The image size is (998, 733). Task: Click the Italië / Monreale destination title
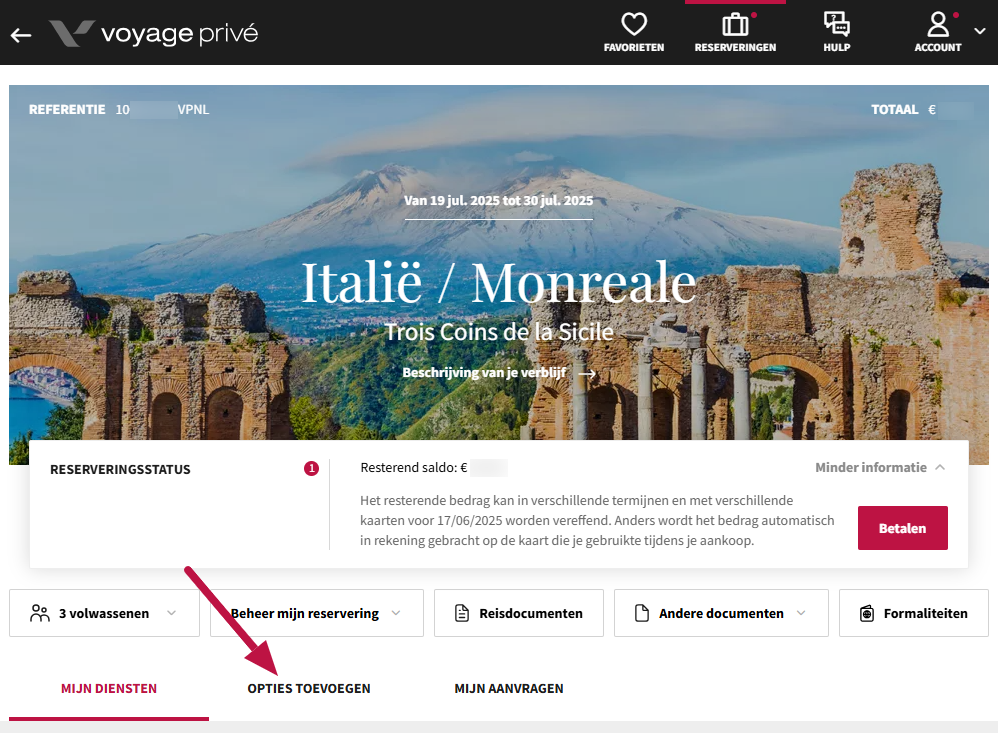click(x=498, y=283)
